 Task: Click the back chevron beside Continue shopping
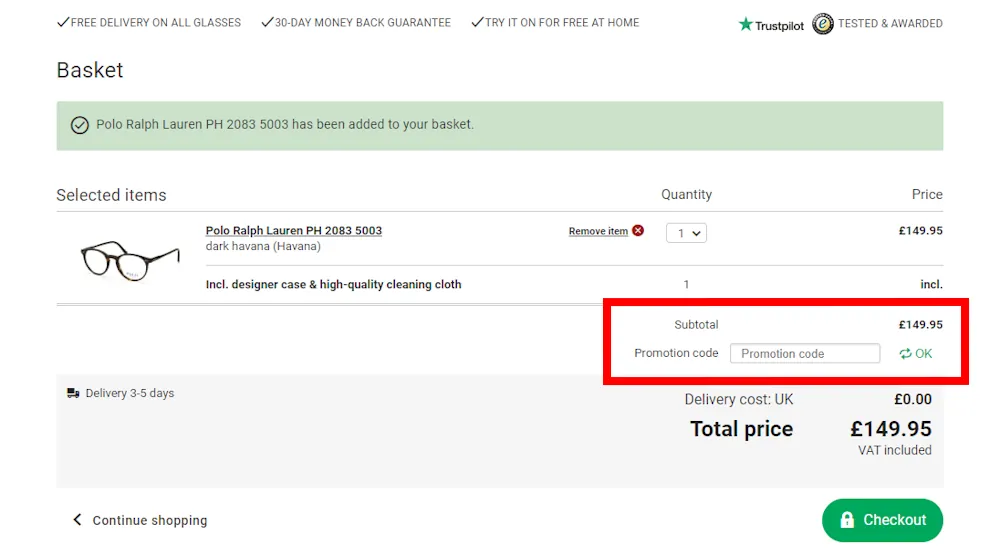pos(77,520)
